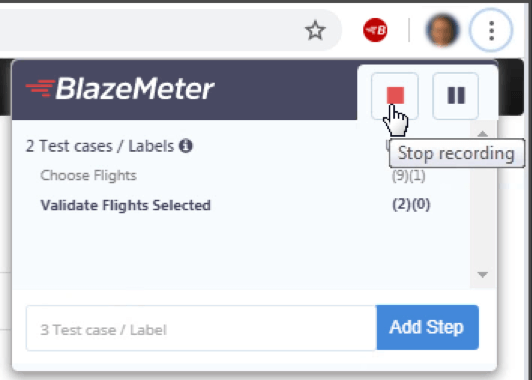Bookmark this page with the star icon

(315, 30)
